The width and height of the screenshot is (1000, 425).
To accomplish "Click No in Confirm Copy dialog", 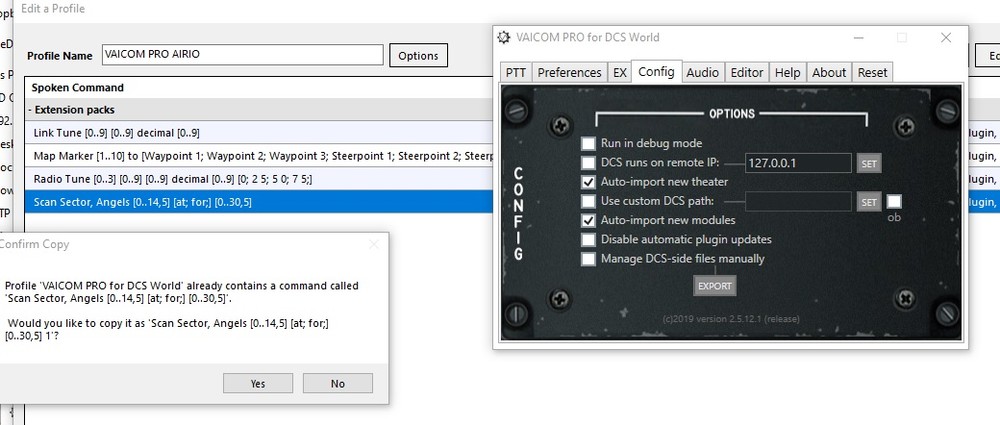I will point(337,384).
